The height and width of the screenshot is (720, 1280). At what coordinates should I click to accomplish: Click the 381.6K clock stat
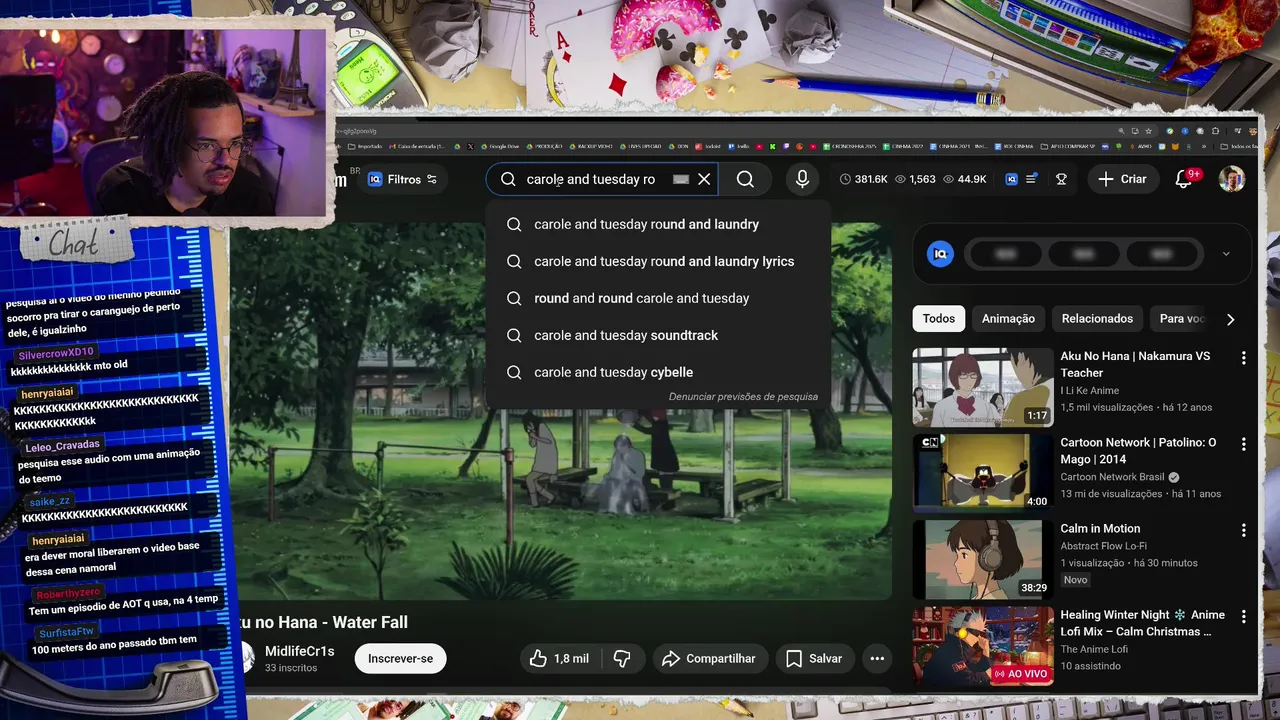(863, 179)
